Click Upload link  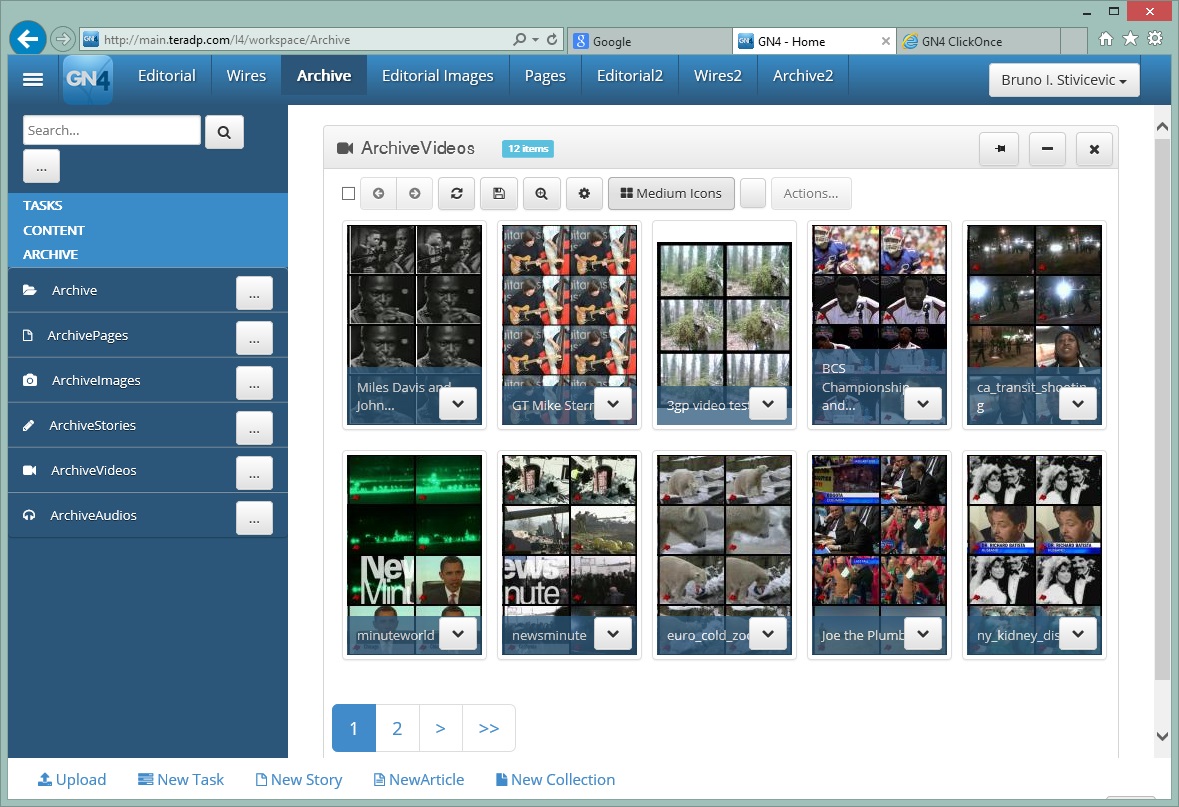72,780
